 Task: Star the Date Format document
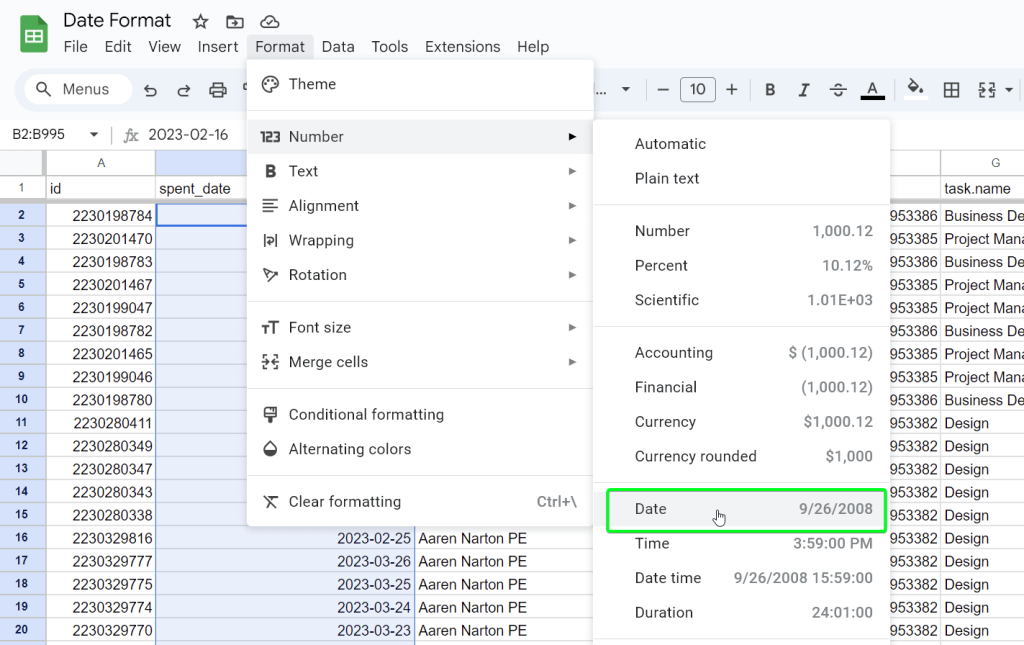tap(200, 22)
